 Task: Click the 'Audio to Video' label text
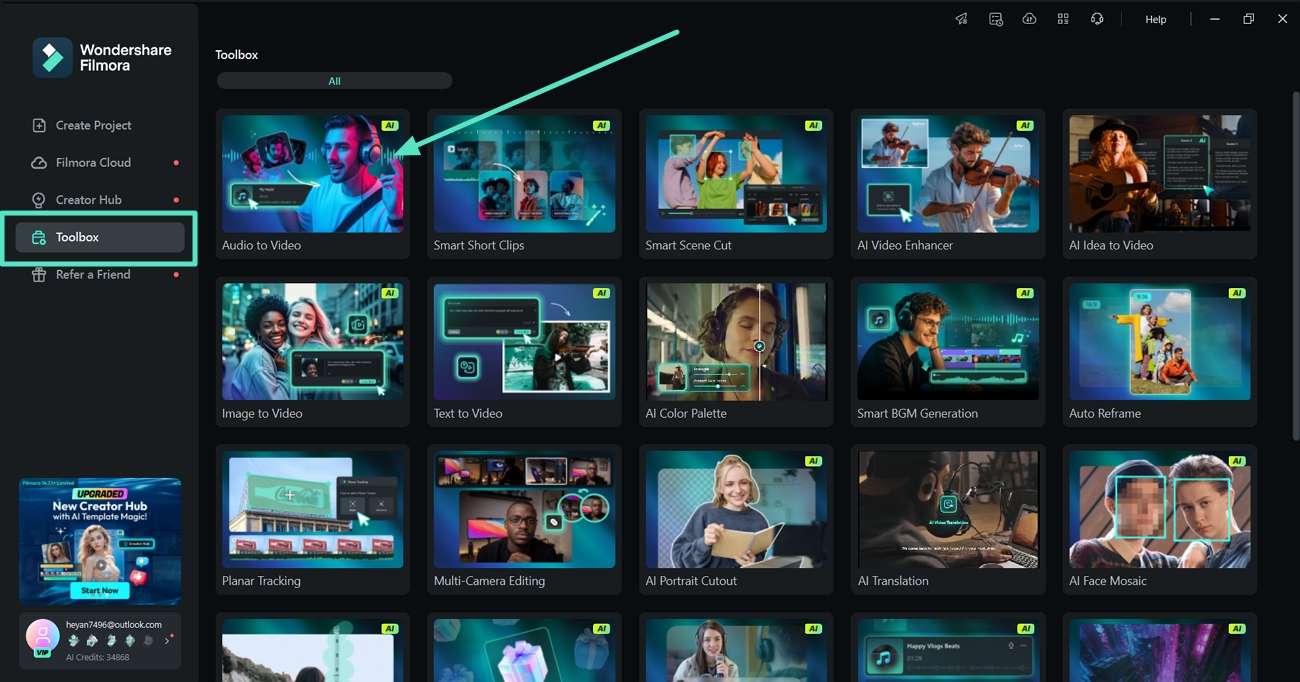click(261, 245)
